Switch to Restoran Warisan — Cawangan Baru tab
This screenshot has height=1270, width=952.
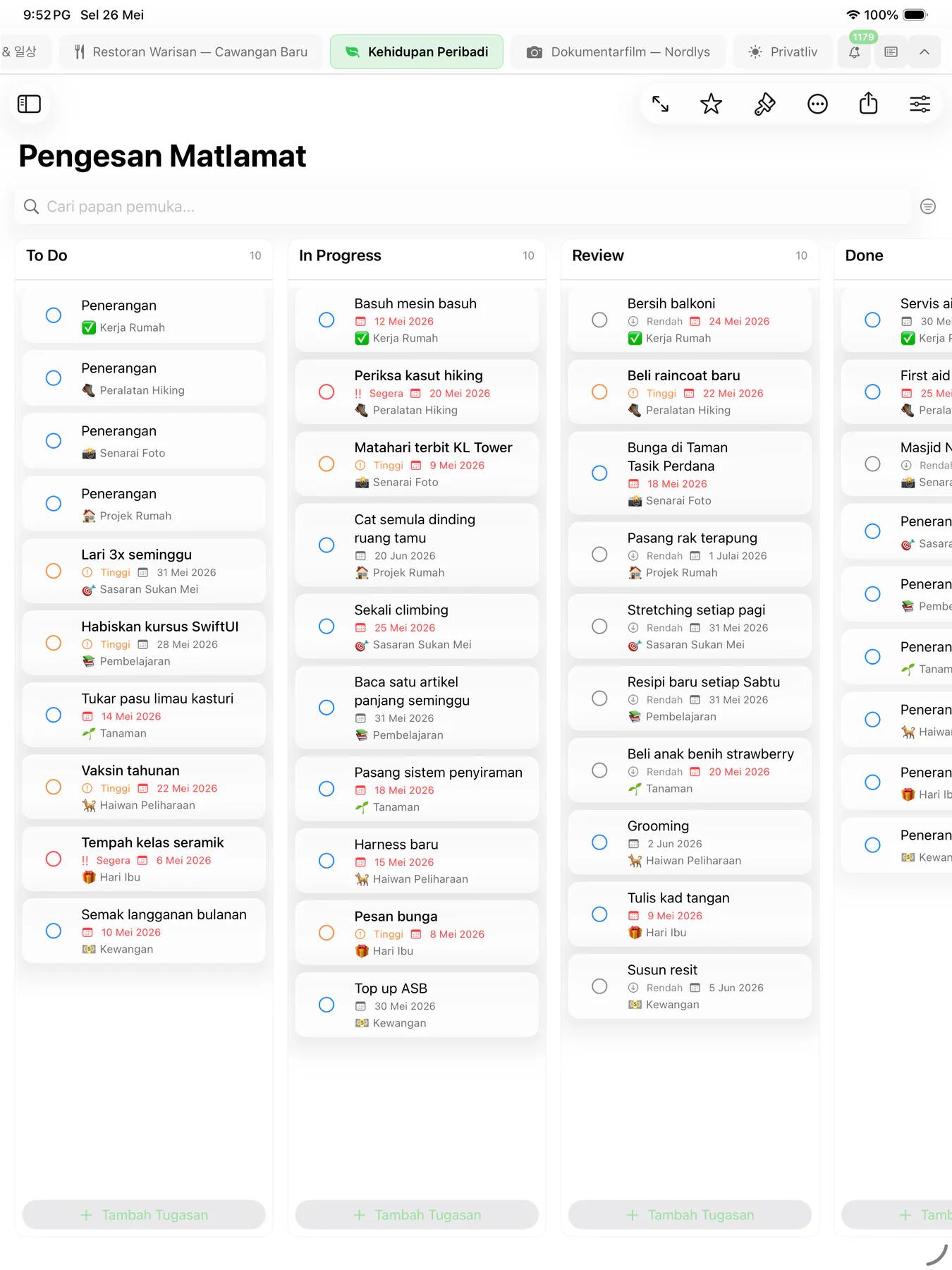click(x=191, y=52)
